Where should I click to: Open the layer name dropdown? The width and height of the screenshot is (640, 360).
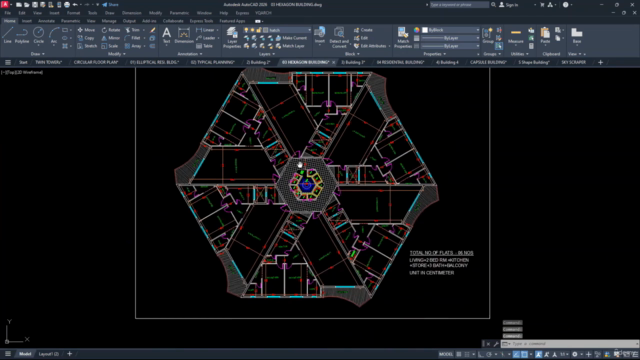point(309,30)
